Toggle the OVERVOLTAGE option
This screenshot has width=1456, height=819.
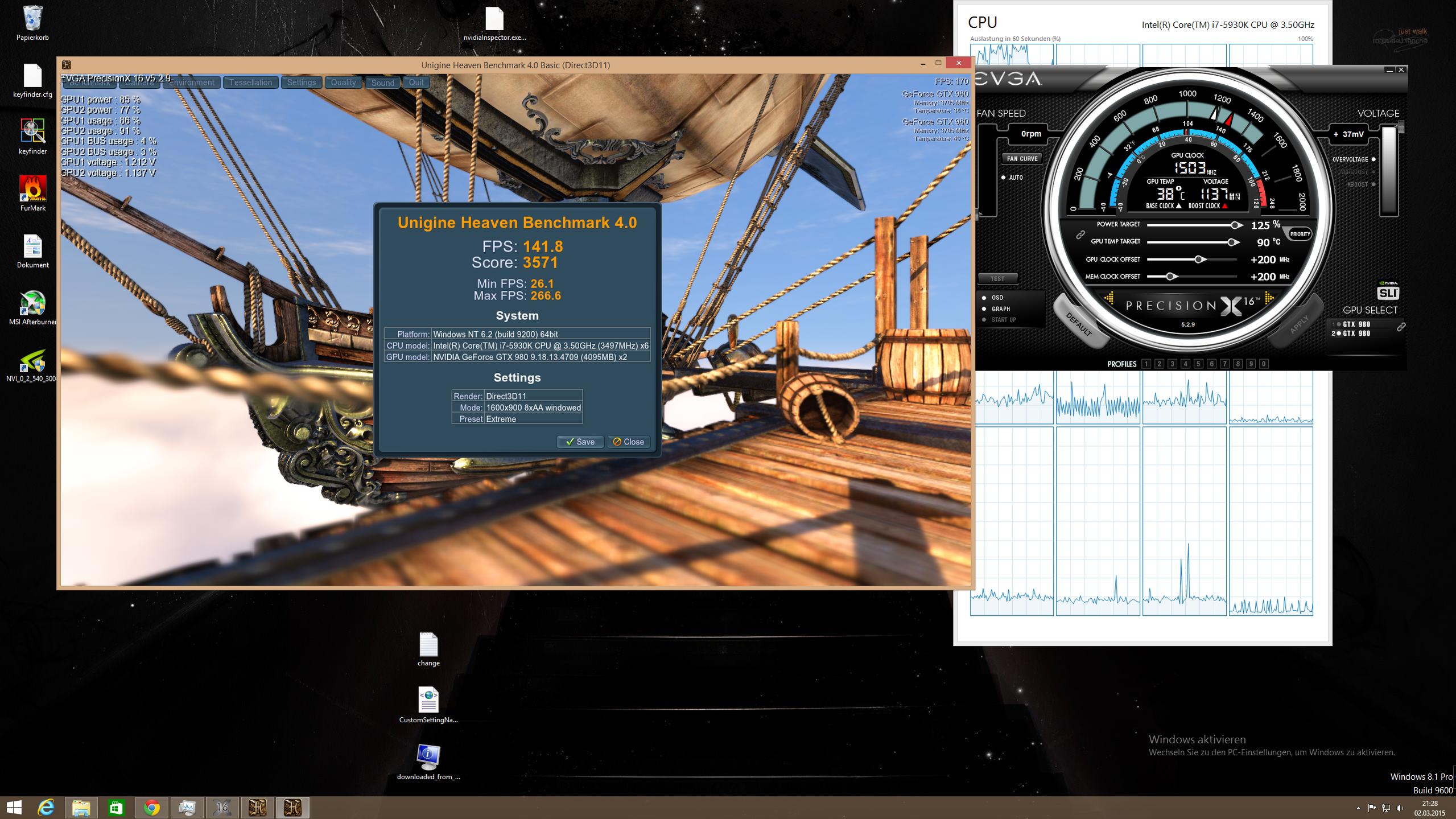point(1373,159)
